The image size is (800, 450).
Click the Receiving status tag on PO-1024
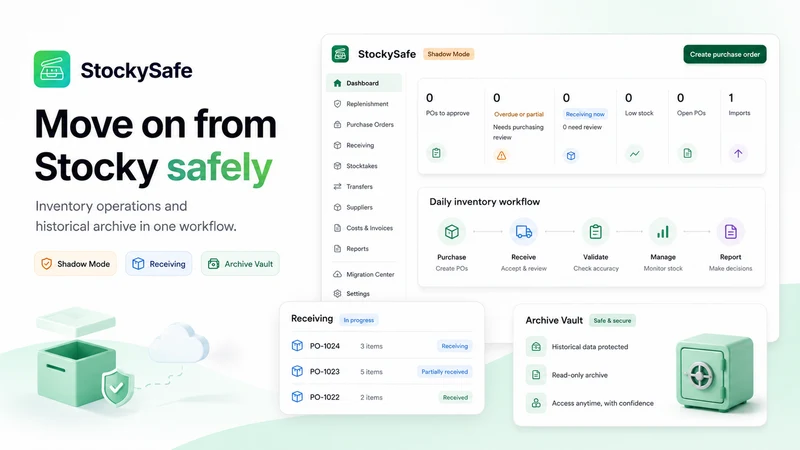(x=455, y=346)
